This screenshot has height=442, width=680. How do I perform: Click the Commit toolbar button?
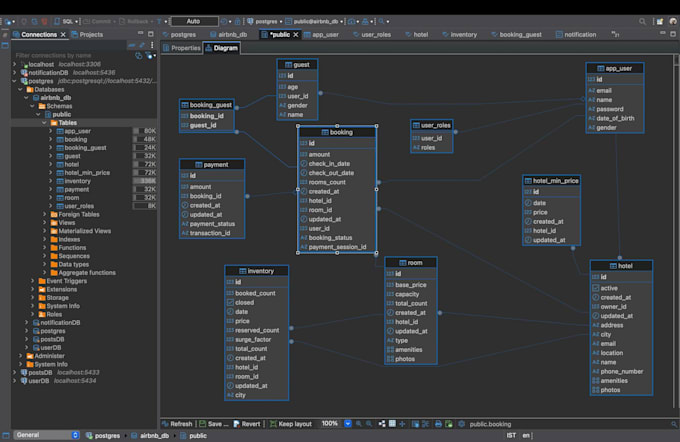(97, 21)
